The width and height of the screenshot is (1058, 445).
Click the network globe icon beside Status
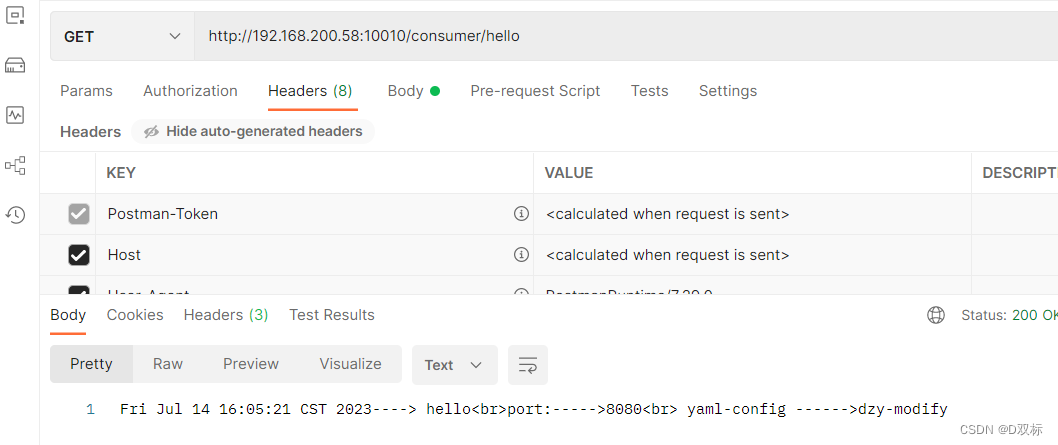[936, 315]
